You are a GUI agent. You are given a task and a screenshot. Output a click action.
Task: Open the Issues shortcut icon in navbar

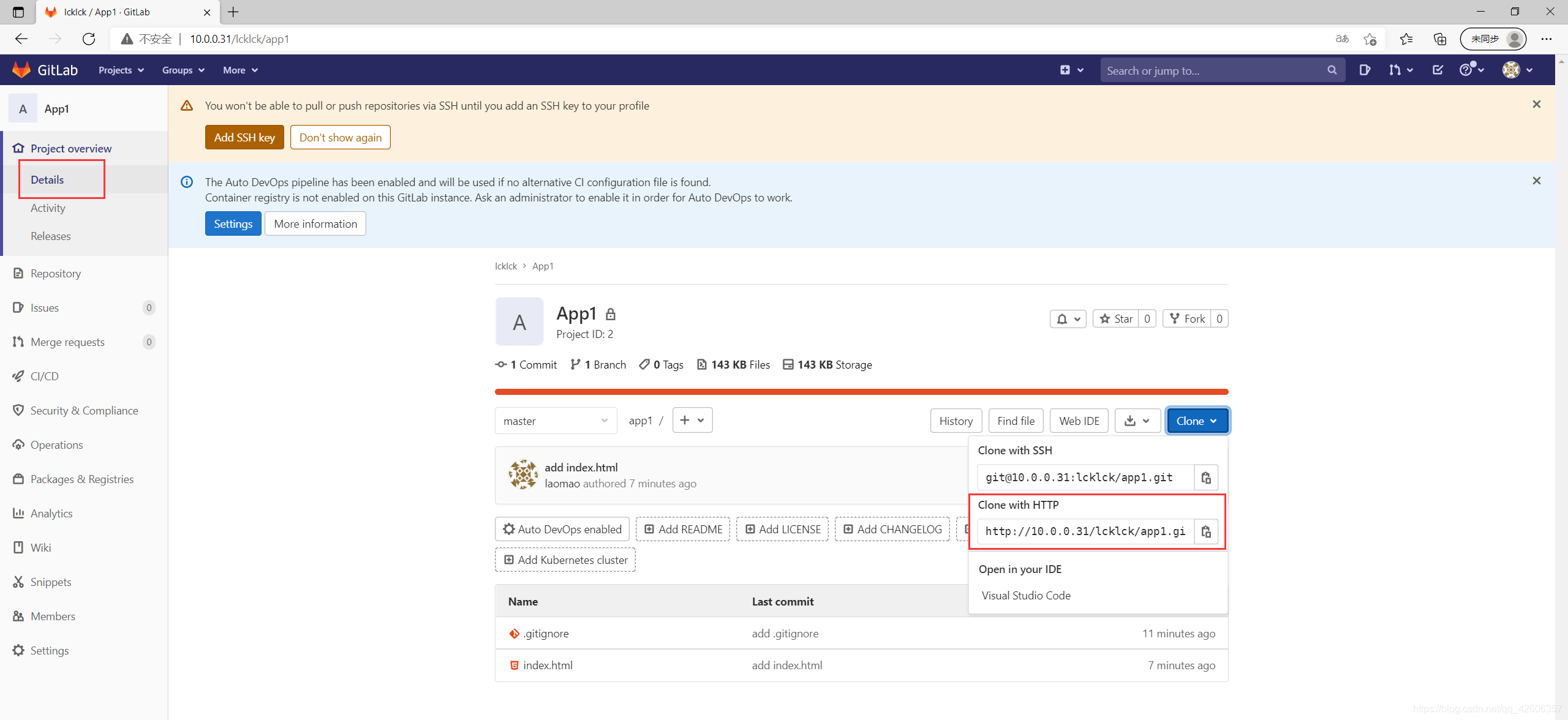pos(1364,70)
